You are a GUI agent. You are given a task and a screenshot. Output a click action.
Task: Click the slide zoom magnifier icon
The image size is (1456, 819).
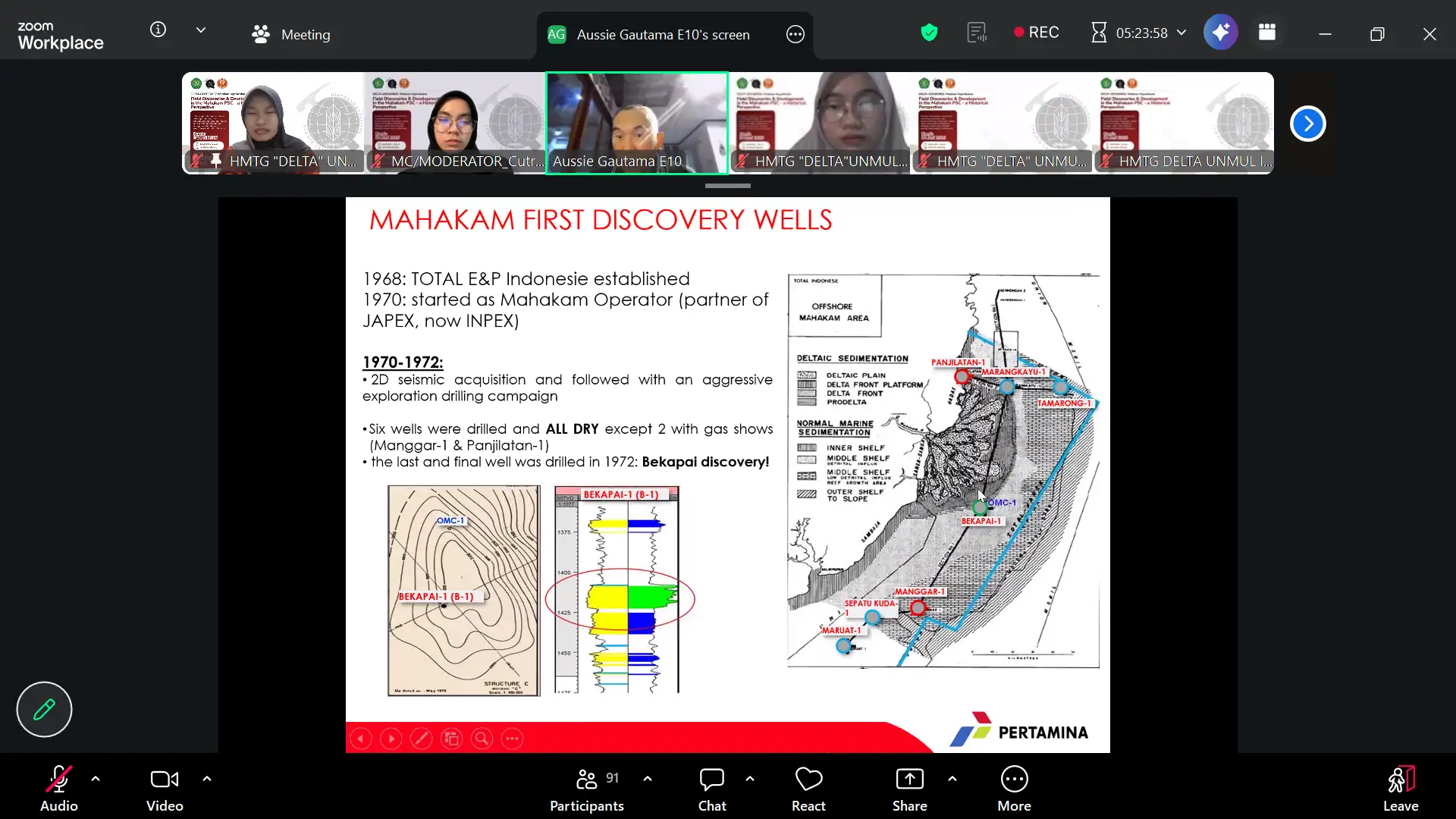(482, 739)
